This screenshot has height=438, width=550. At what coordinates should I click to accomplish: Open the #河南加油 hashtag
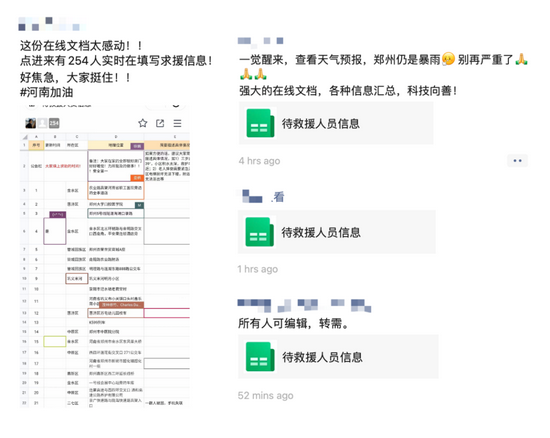(47, 92)
